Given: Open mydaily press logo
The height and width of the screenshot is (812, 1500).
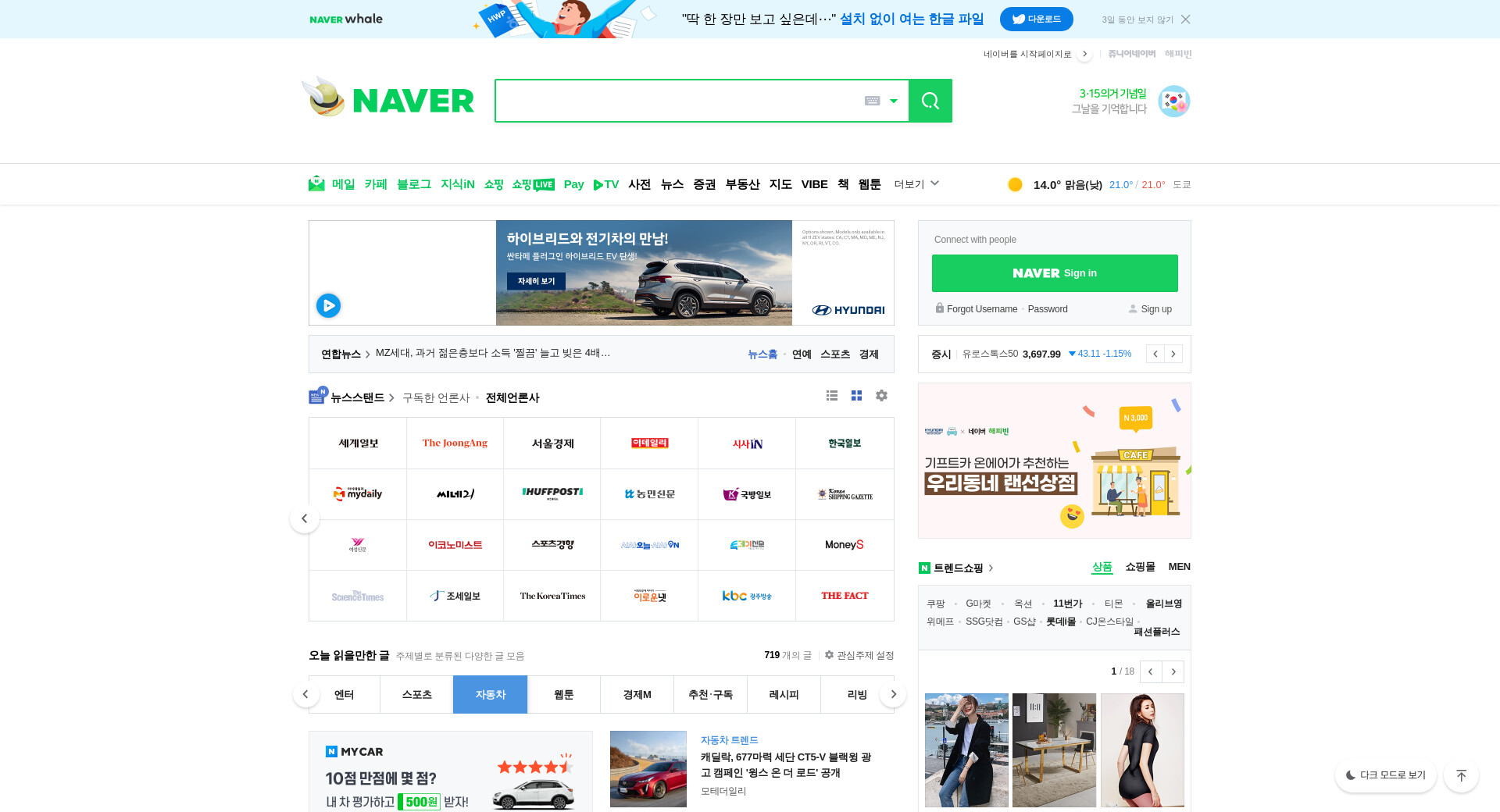Looking at the screenshot, I should tap(358, 494).
